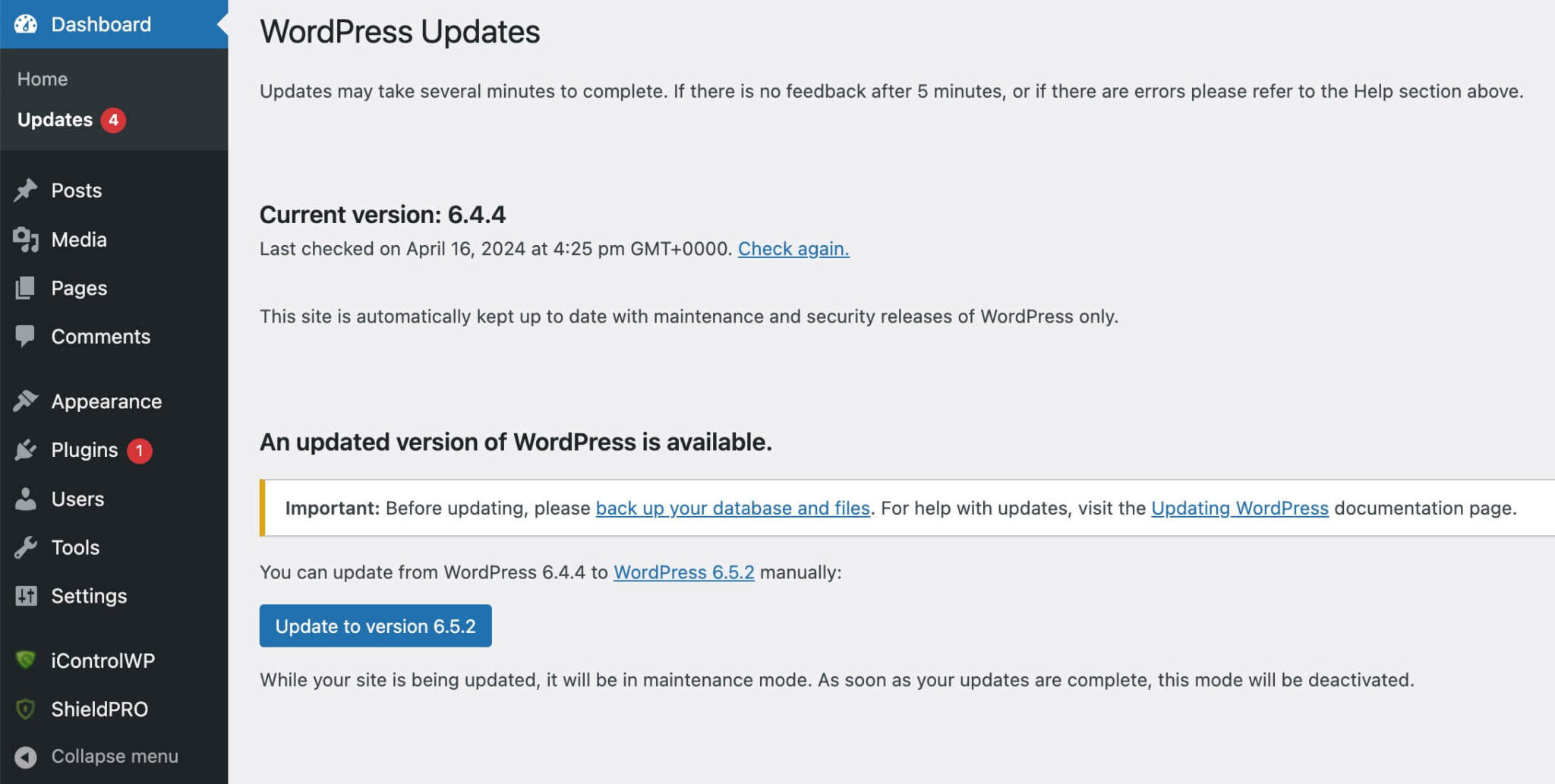Viewport: 1555px width, 784px height.
Task: Click the red Updates count badge
Action: (x=113, y=120)
